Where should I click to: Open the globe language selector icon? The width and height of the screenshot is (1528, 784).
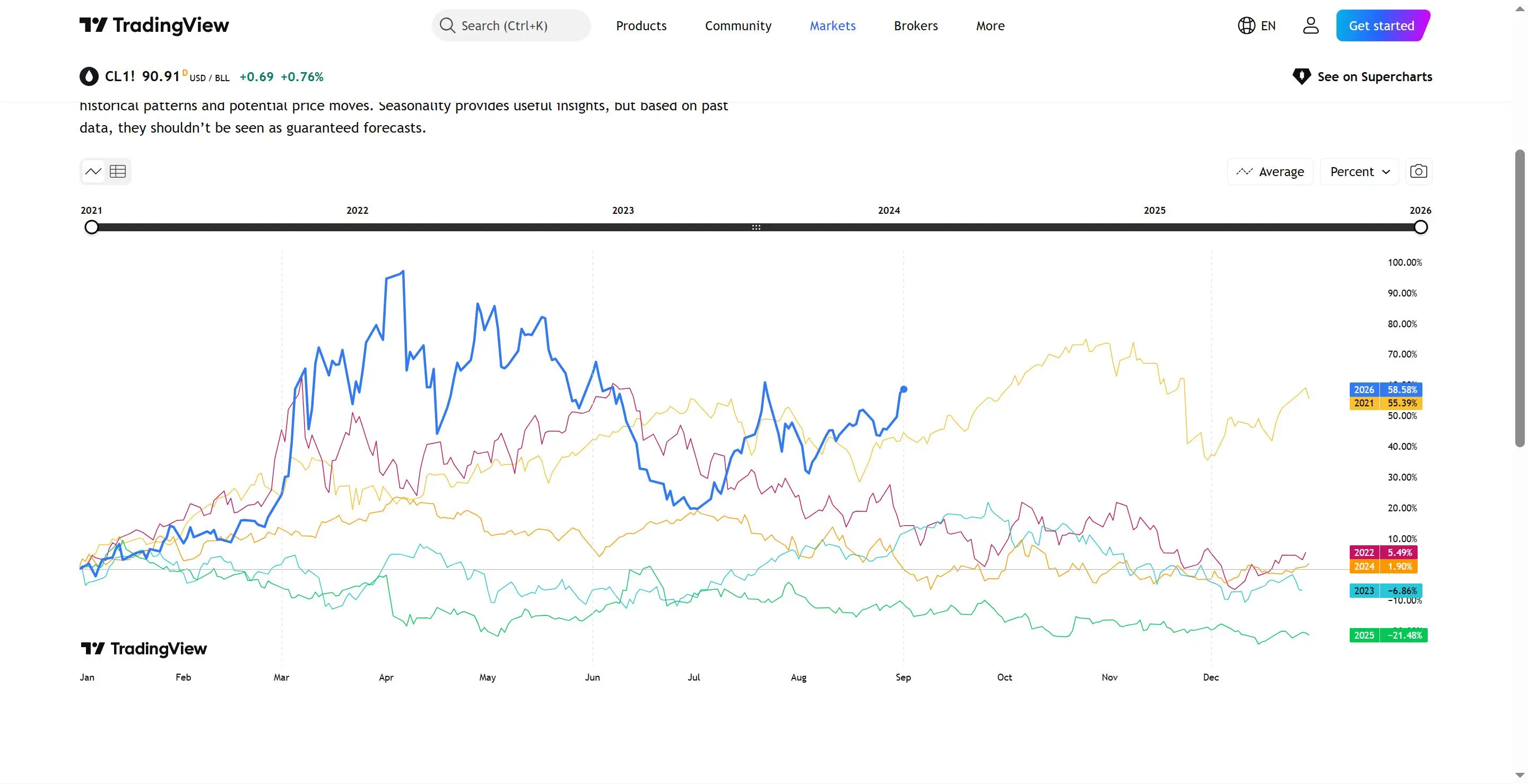pos(1246,25)
